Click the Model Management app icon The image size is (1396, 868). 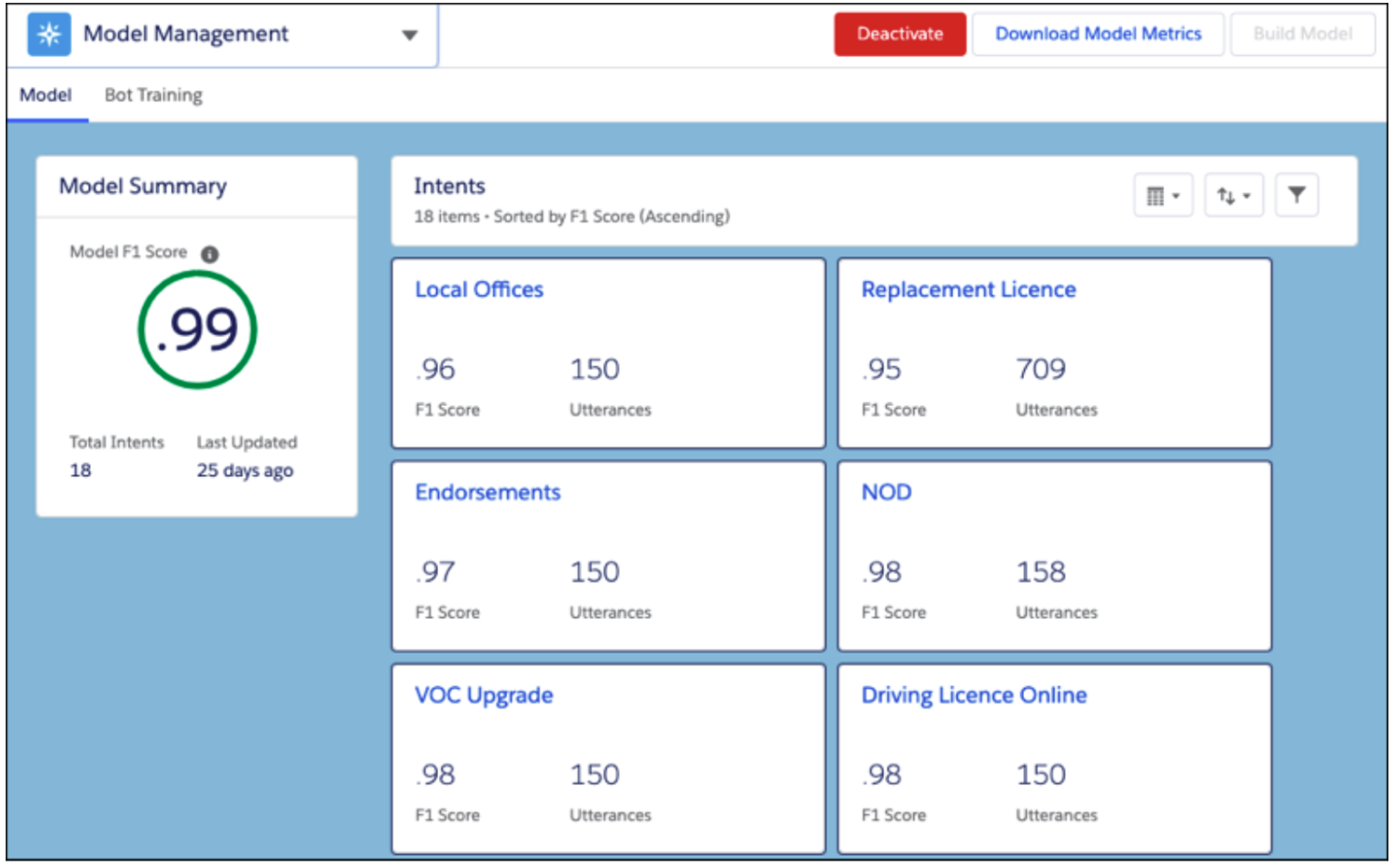pyautogui.click(x=48, y=35)
